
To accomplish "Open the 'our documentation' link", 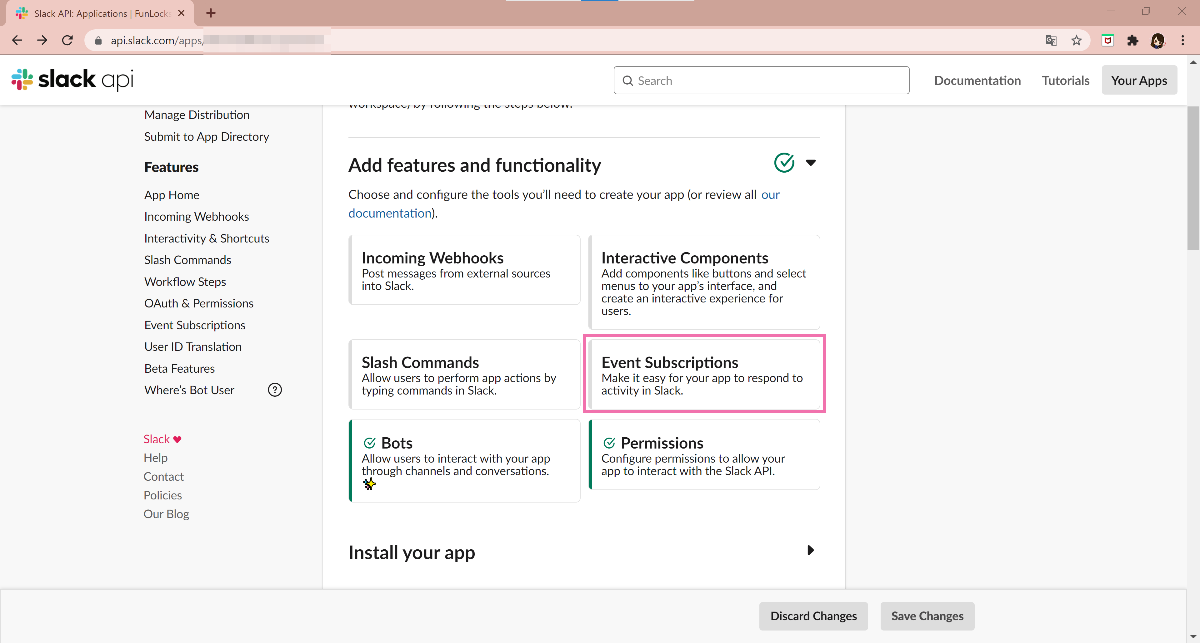I will coord(565,204).
